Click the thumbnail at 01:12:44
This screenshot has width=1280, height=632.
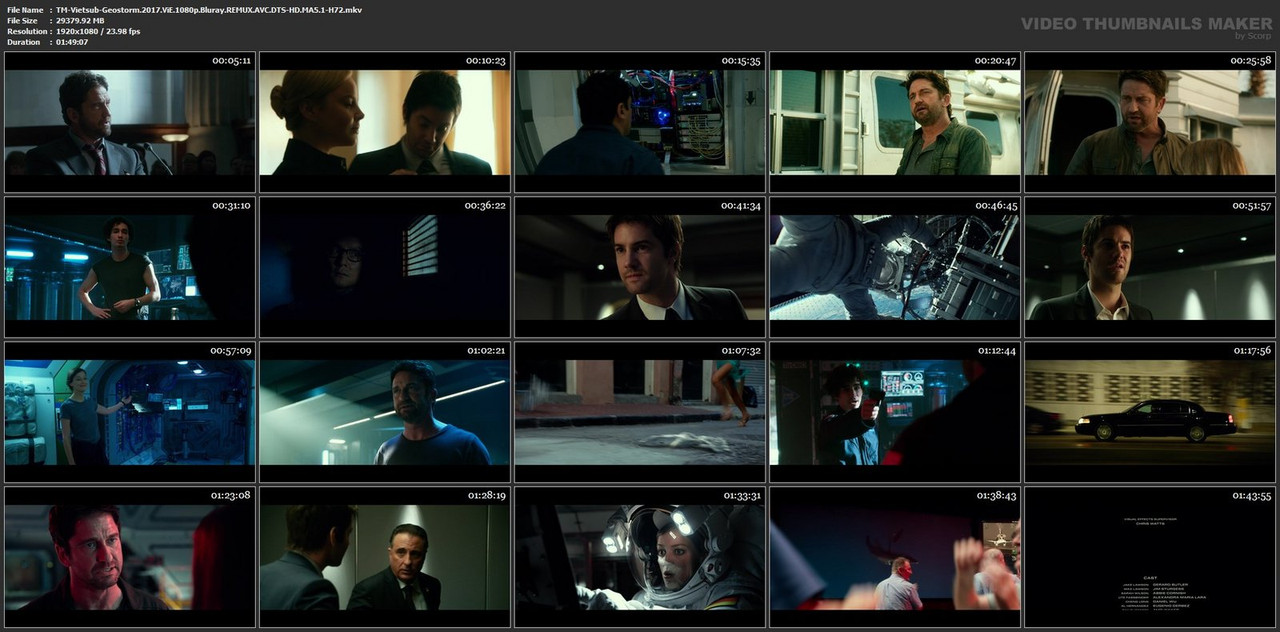tap(895, 412)
